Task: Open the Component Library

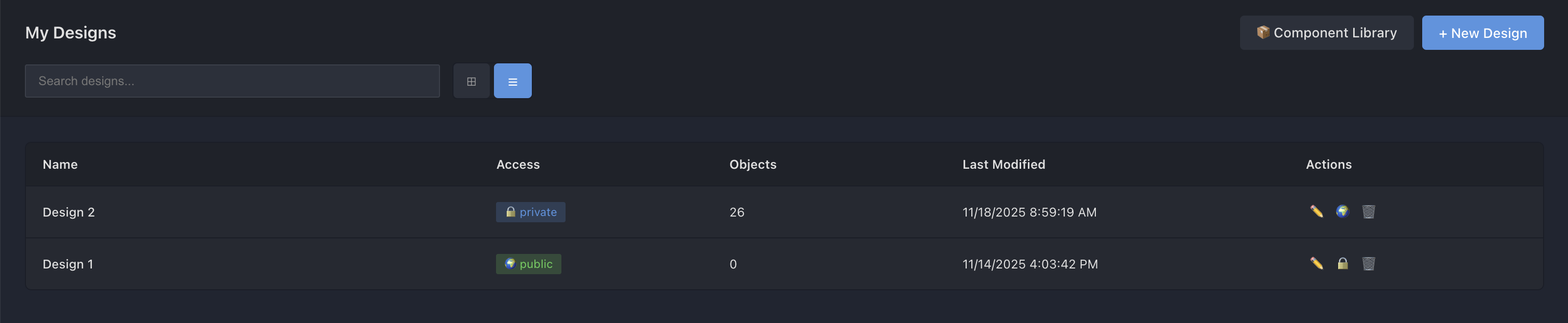Action: (x=1326, y=33)
